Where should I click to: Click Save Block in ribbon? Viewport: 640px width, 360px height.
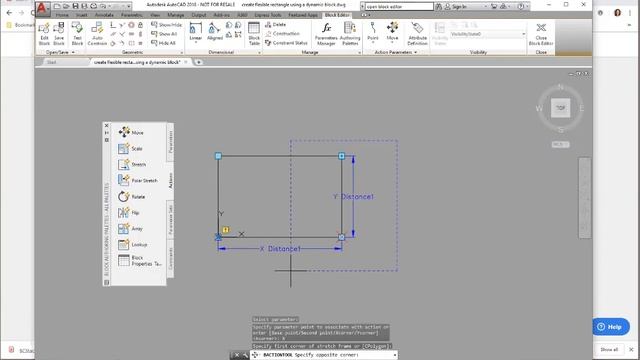tap(59, 34)
